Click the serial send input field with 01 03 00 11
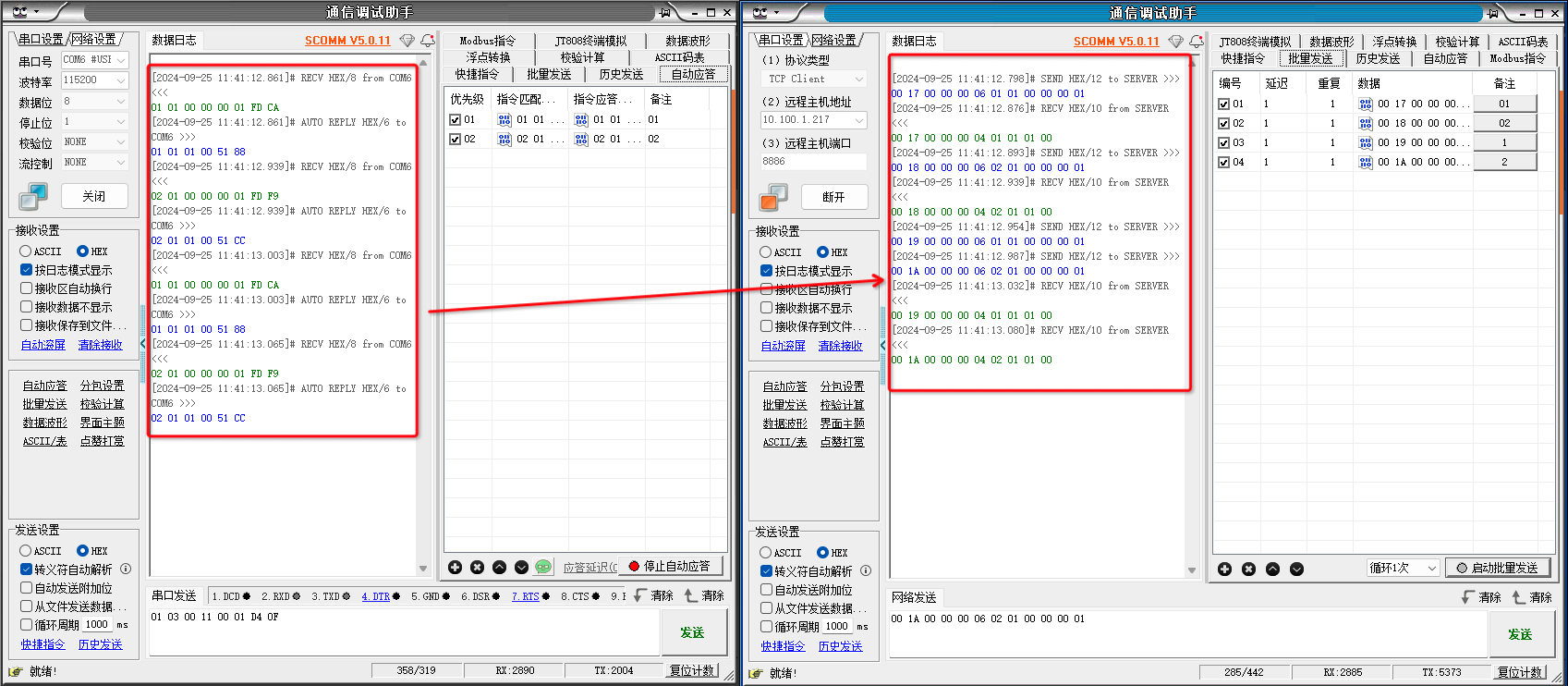This screenshot has height=686, width=1568. point(403,631)
